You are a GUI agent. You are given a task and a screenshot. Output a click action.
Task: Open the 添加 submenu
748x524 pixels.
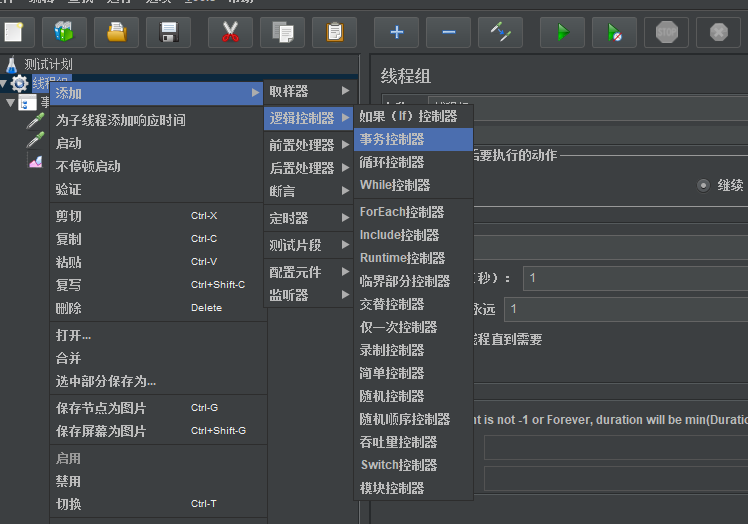pyautogui.click(x=157, y=93)
